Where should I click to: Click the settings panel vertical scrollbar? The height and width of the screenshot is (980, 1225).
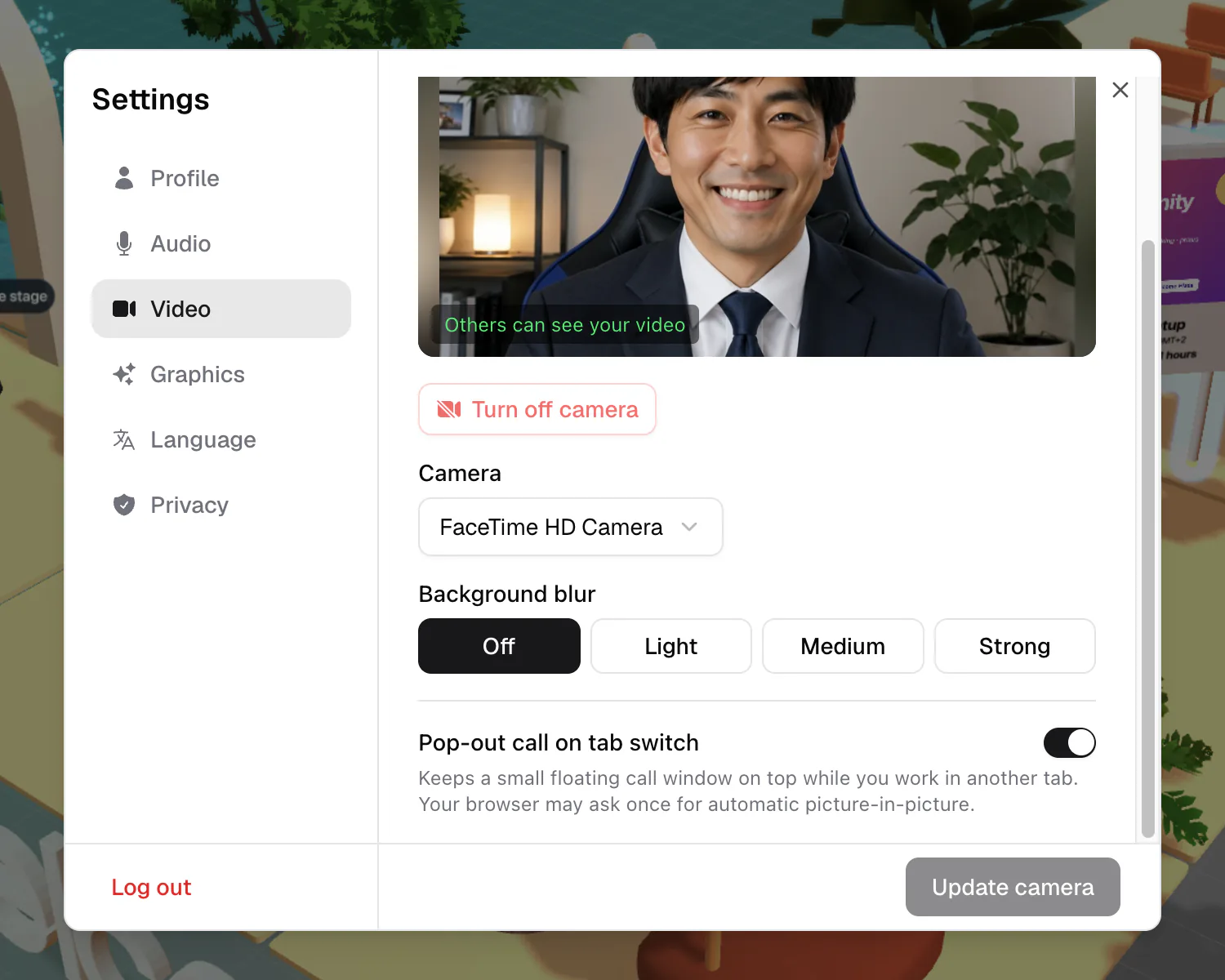1147,539
